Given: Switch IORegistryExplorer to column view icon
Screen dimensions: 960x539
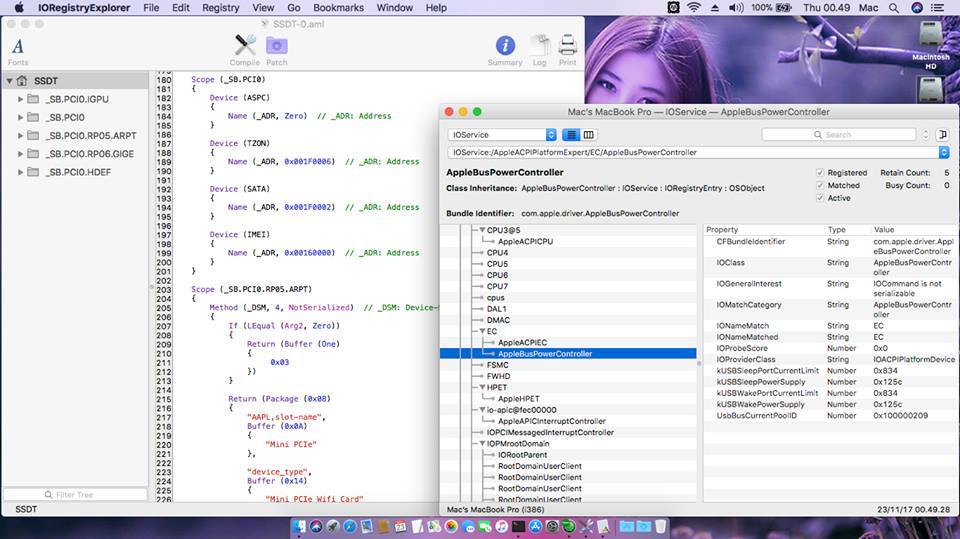Looking at the screenshot, I should point(588,135).
